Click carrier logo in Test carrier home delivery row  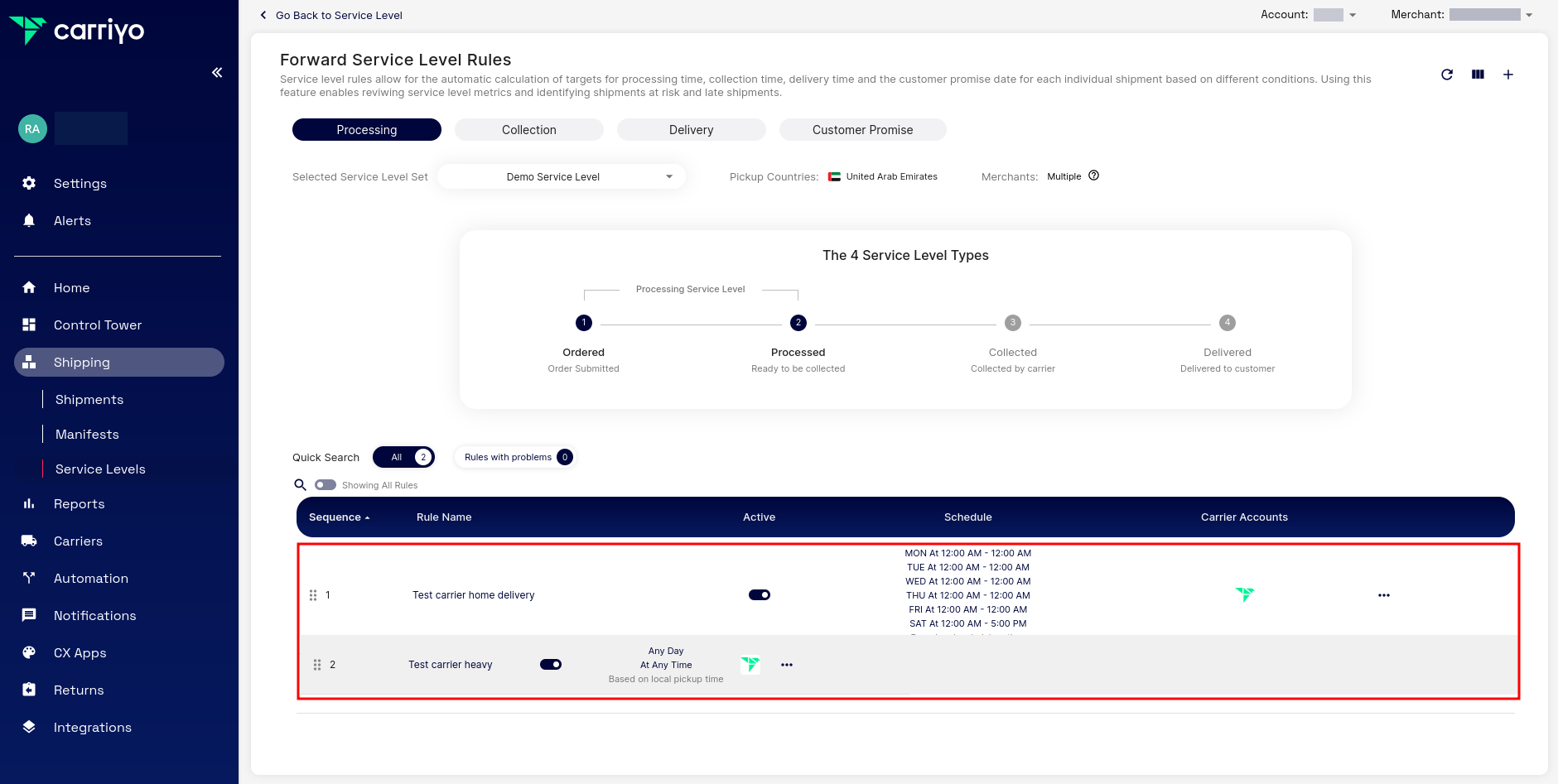[1244, 594]
